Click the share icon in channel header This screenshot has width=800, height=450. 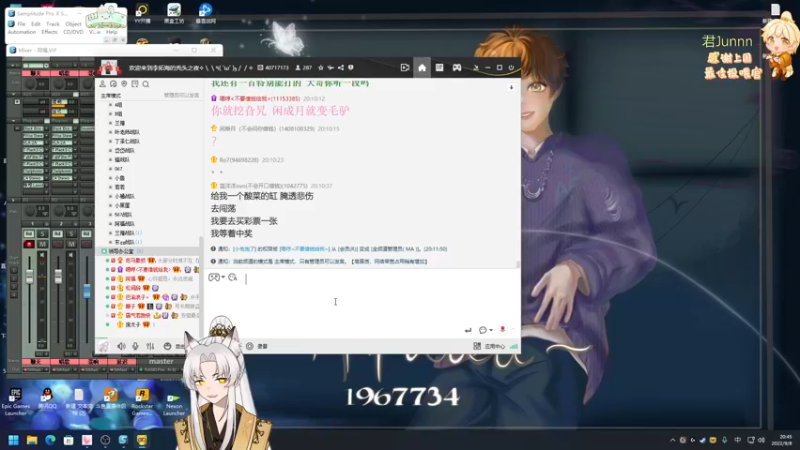click(341, 67)
